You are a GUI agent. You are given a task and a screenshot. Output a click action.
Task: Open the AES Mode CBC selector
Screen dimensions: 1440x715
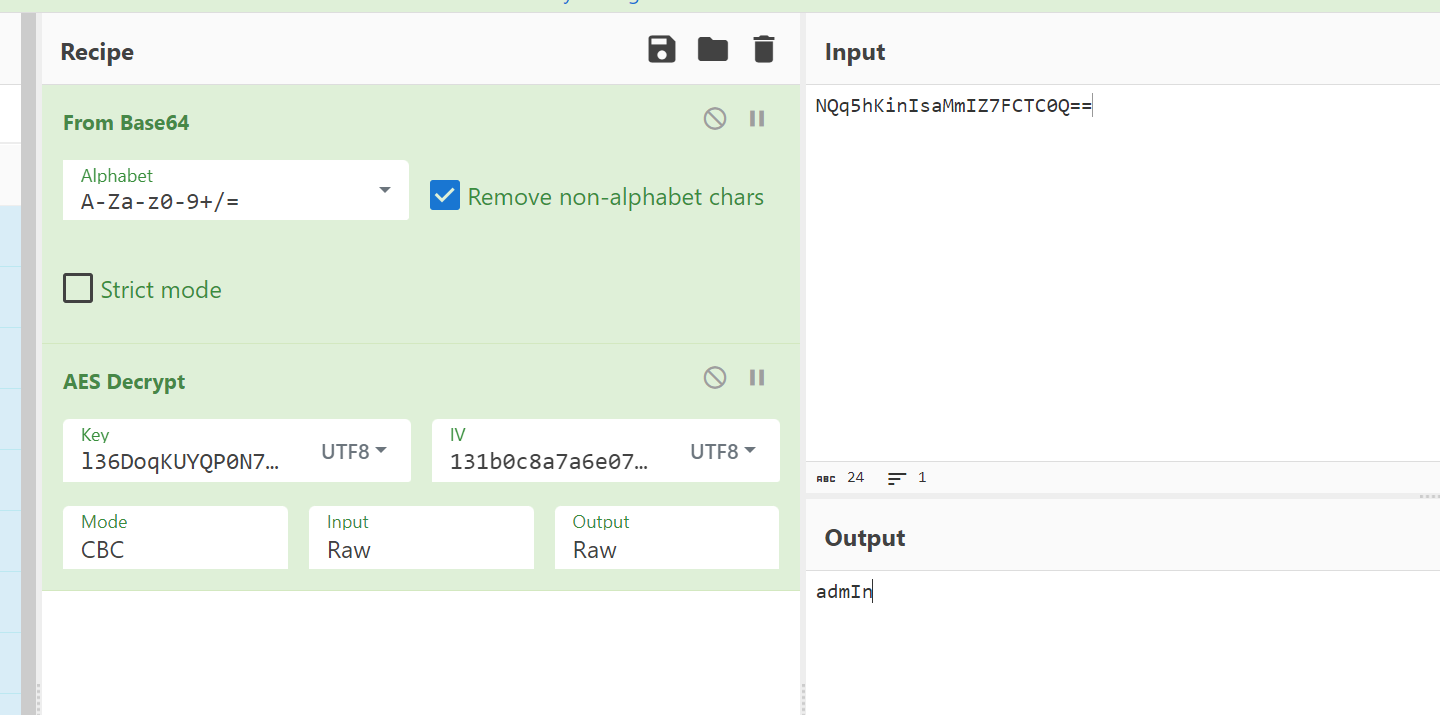coord(175,538)
